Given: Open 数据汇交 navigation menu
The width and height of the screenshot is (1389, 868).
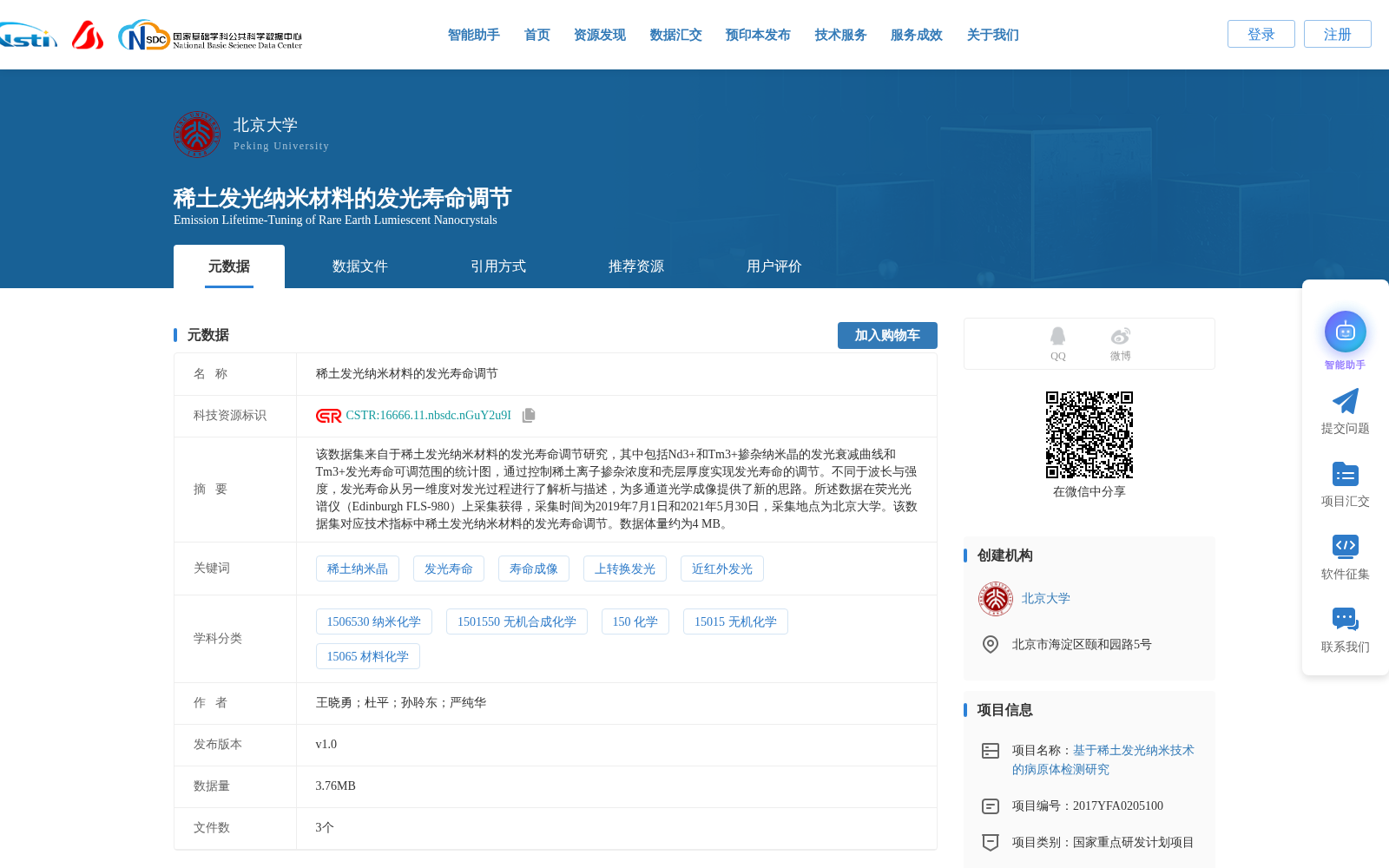Looking at the screenshot, I should [676, 35].
